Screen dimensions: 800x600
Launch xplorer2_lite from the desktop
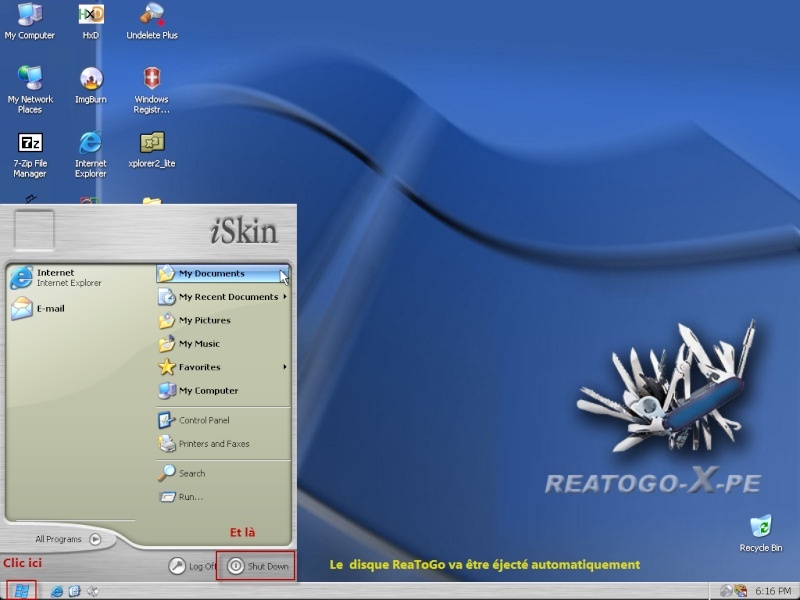click(152, 149)
